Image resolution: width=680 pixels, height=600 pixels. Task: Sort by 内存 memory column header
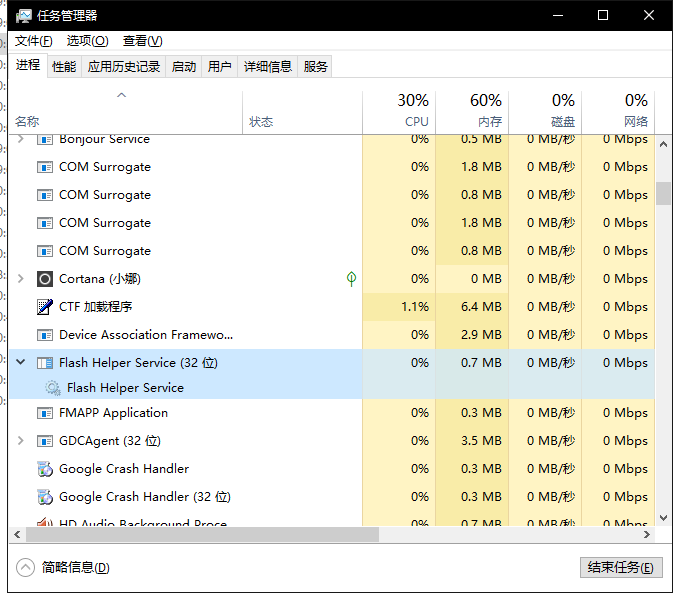pyautogui.click(x=472, y=112)
